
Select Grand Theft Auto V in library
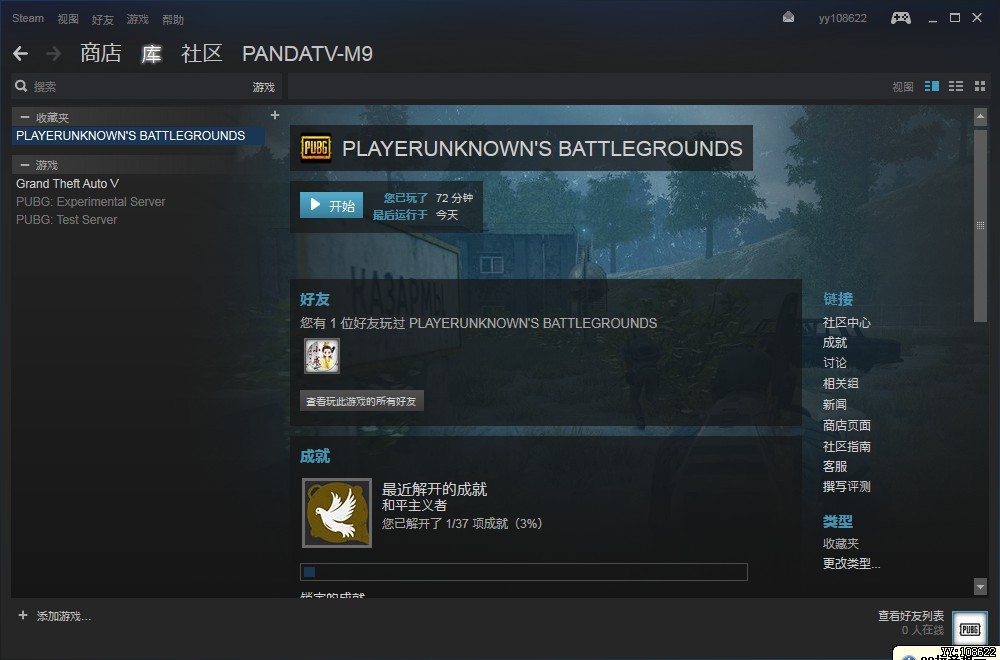pos(68,184)
